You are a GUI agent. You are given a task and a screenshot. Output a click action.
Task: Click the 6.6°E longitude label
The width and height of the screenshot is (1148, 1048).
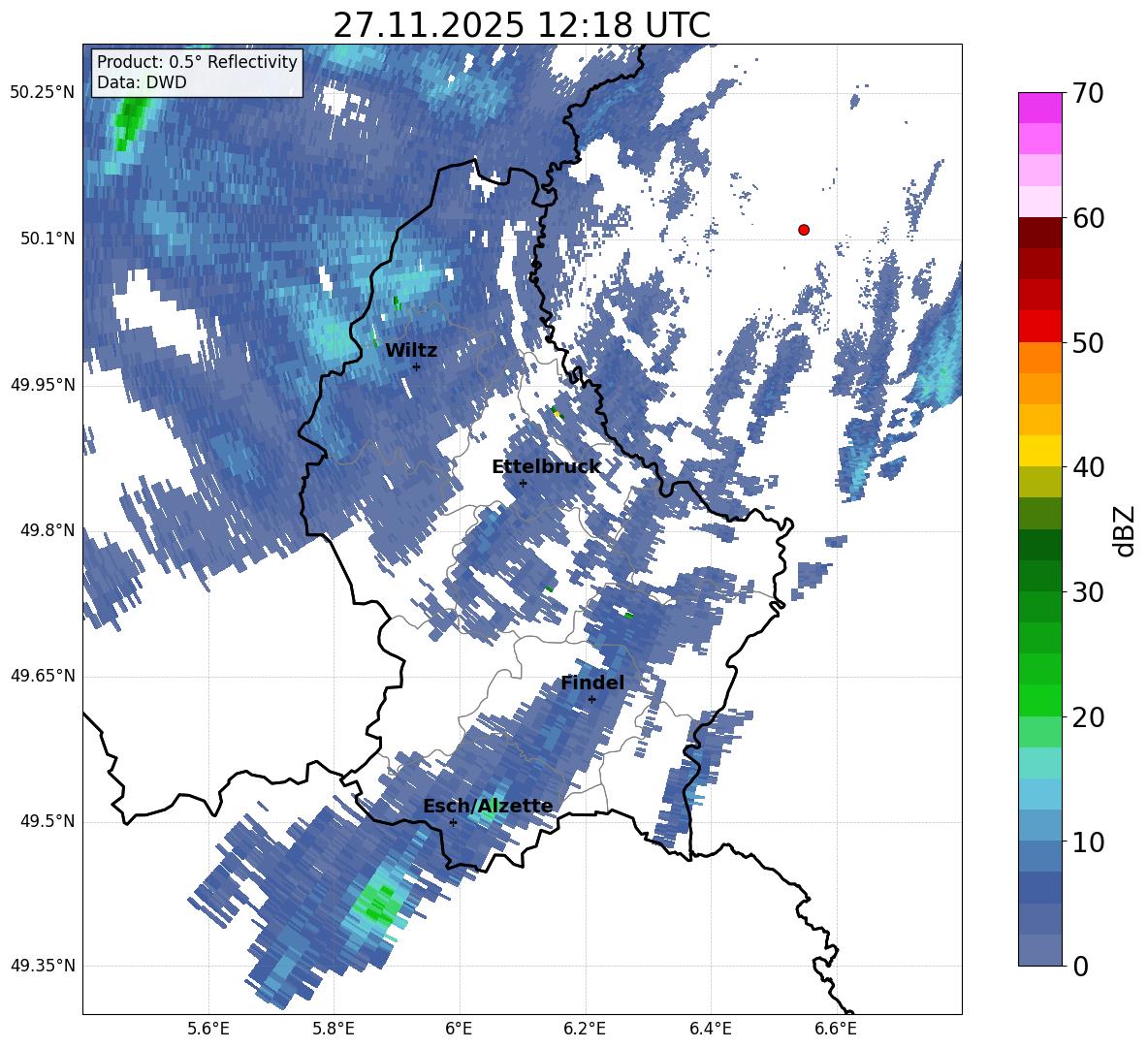(836, 1029)
